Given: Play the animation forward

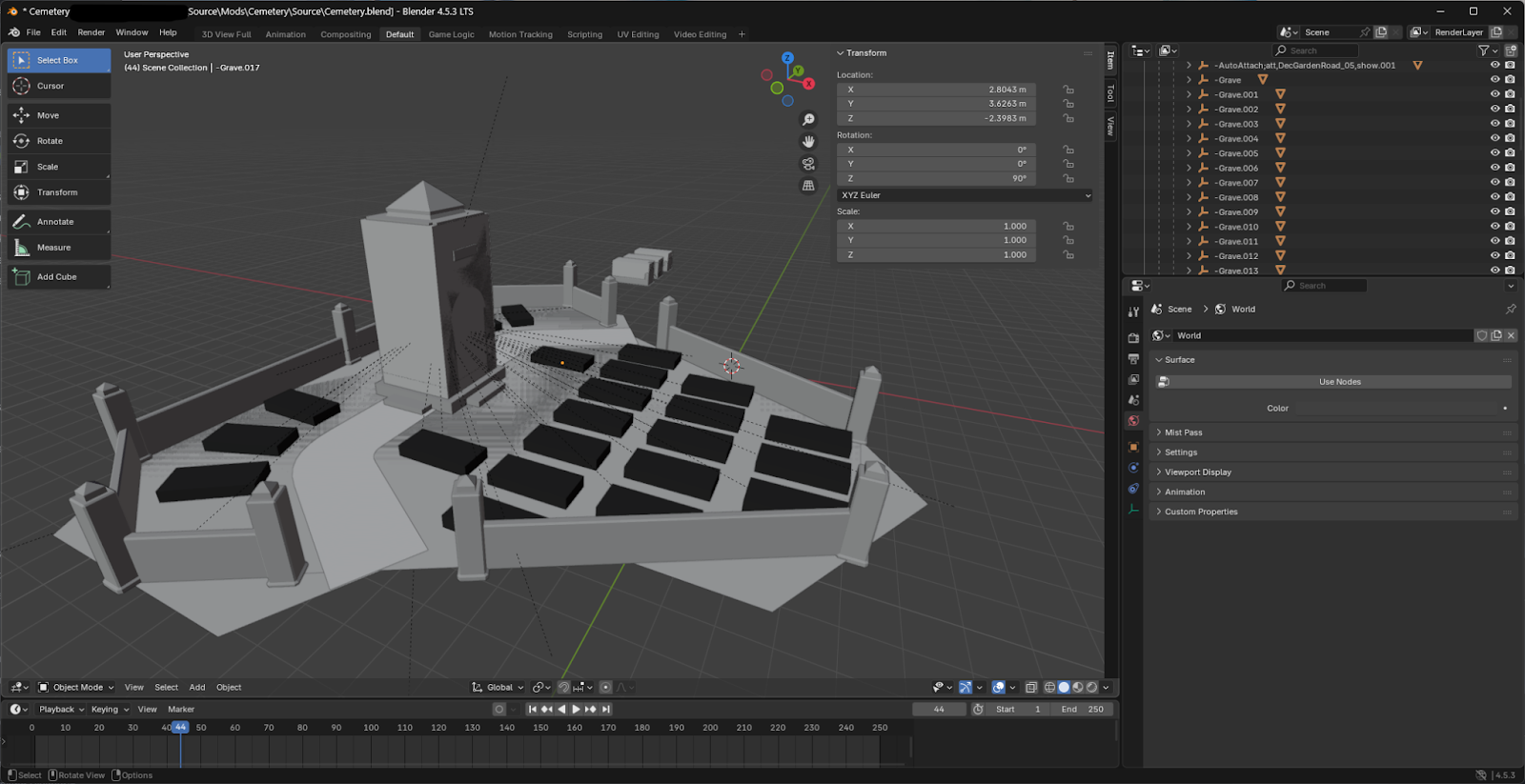Looking at the screenshot, I should 576,710.
